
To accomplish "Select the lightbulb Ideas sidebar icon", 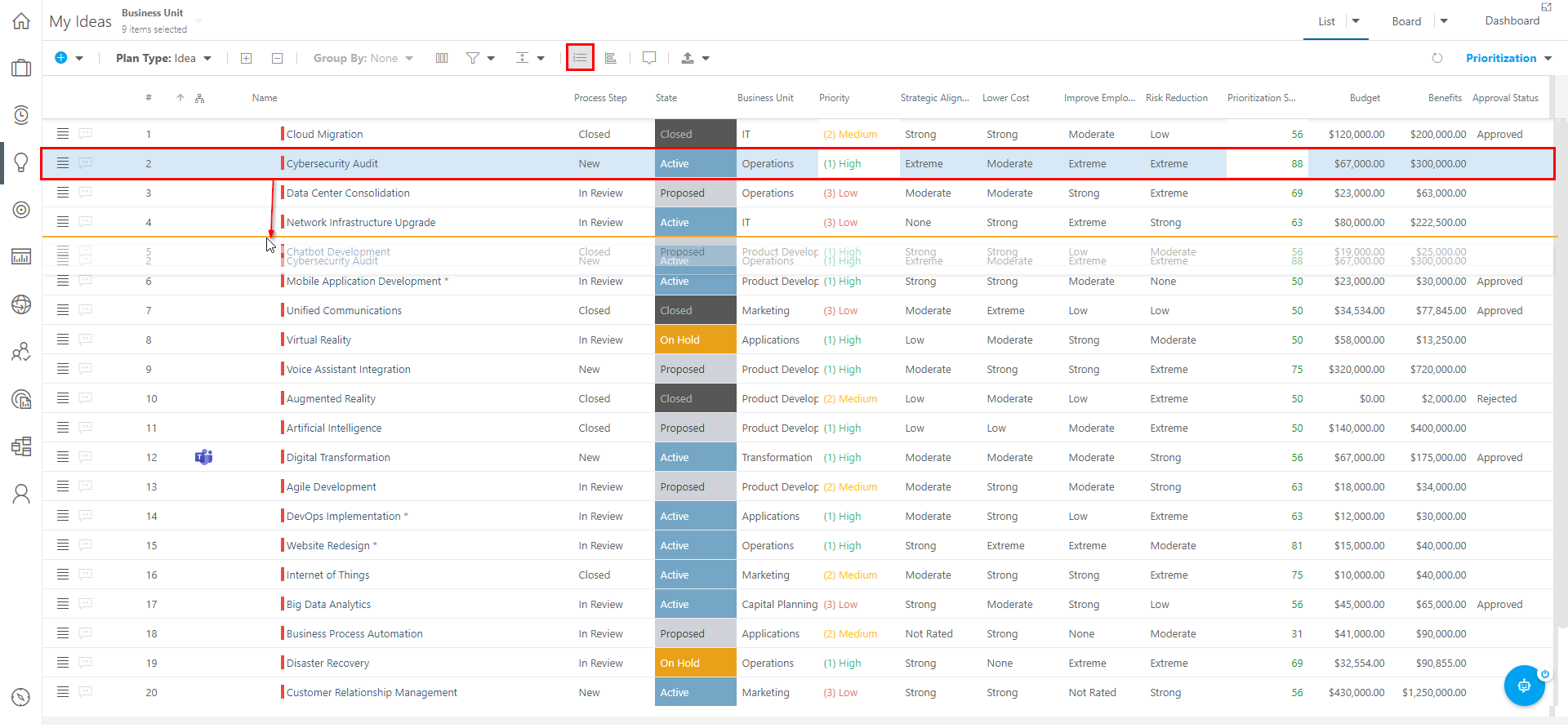I will (21, 162).
